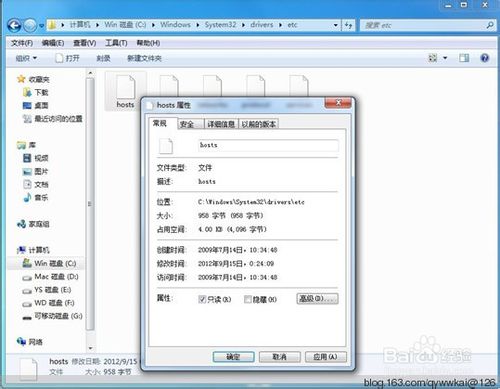Select WD 磁盘 (F:) drive
This screenshot has width=500, height=389.
tap(48, 303)
